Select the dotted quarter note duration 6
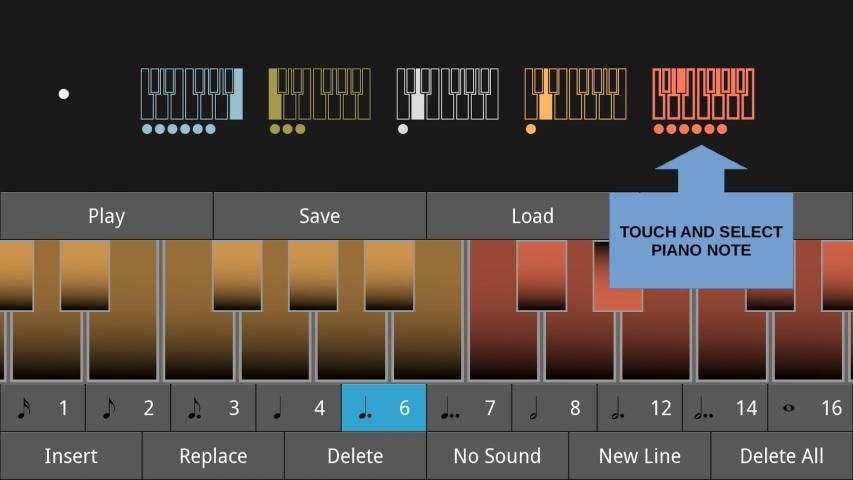The width and height of the screenshot is (853, 480). point(383,408)
